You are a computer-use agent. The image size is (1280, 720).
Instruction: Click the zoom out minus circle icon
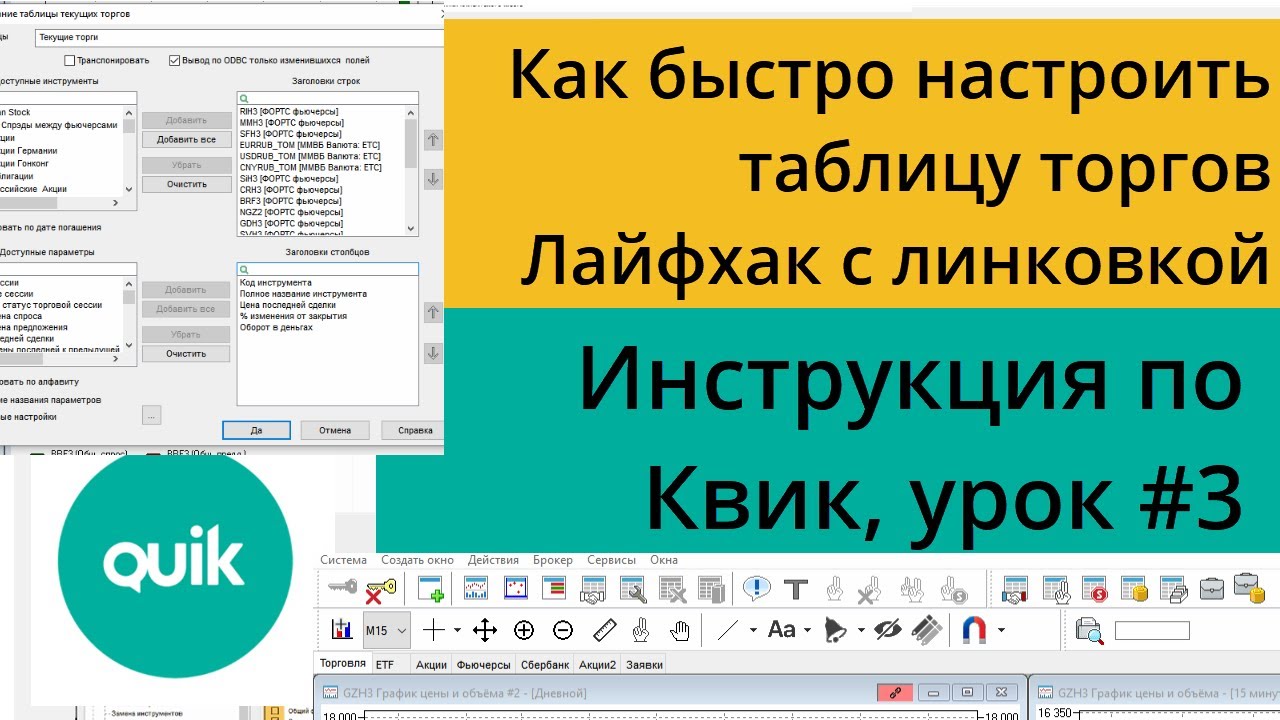[563, 630]
